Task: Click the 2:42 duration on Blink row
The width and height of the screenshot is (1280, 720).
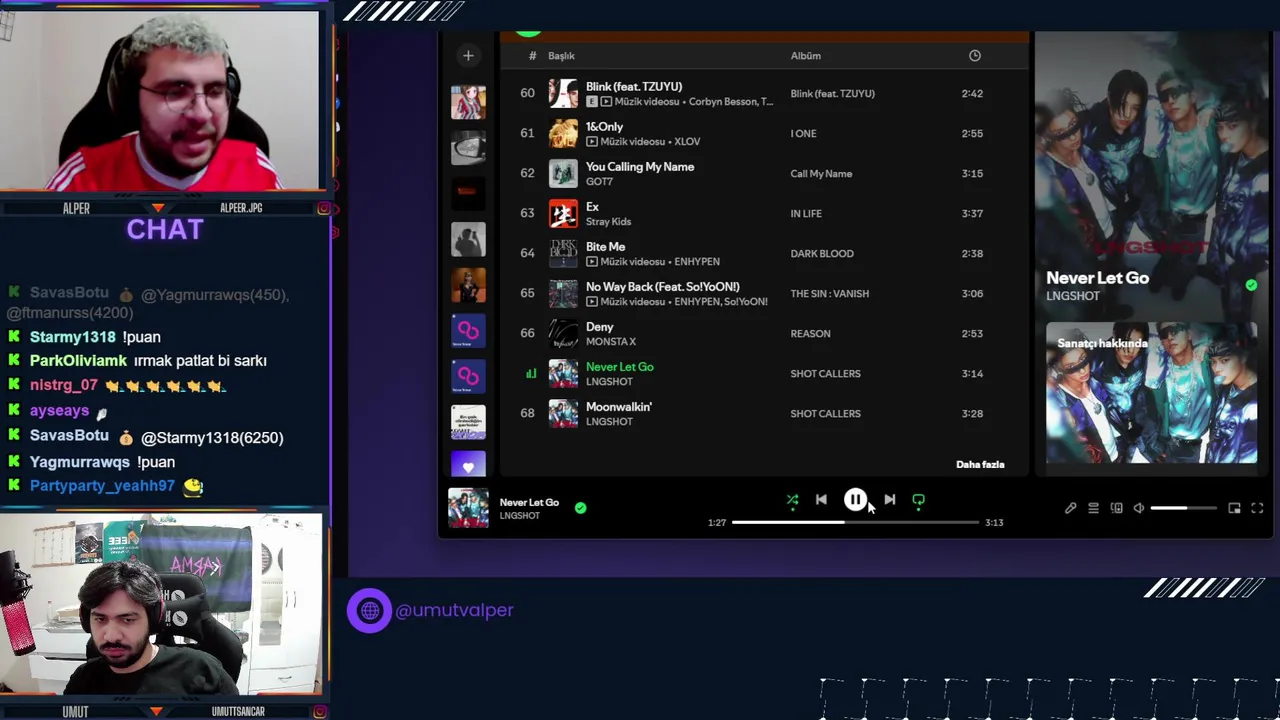Action: pos(971,94)
